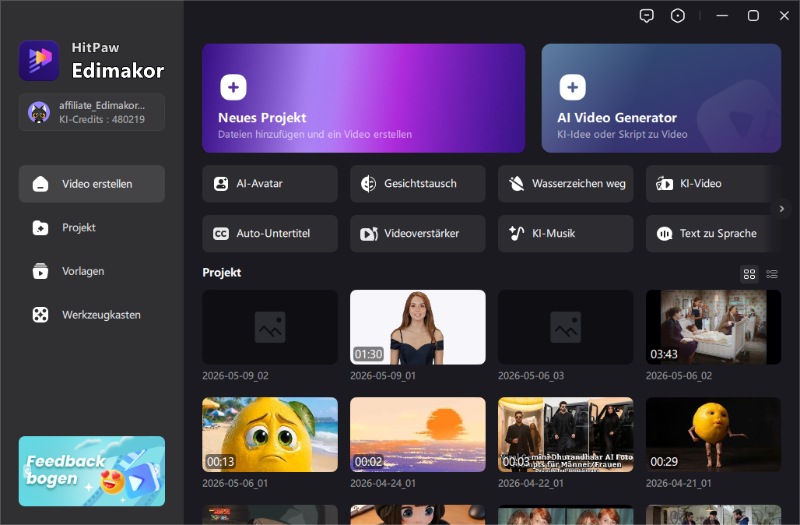This screenshot has height=525, width=800.
Task: Click the project name 2026-04-24_01
Action: (383, 483)
